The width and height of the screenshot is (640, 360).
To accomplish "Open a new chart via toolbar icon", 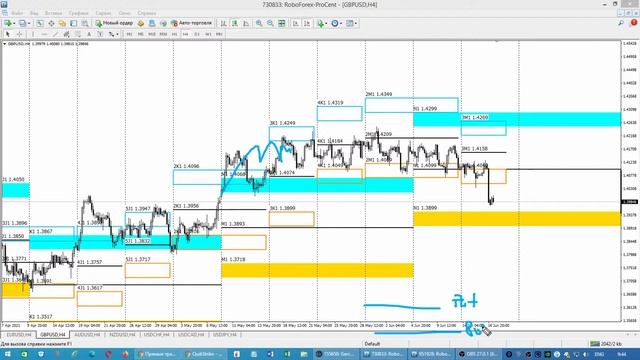I will (x=8, y=23).
